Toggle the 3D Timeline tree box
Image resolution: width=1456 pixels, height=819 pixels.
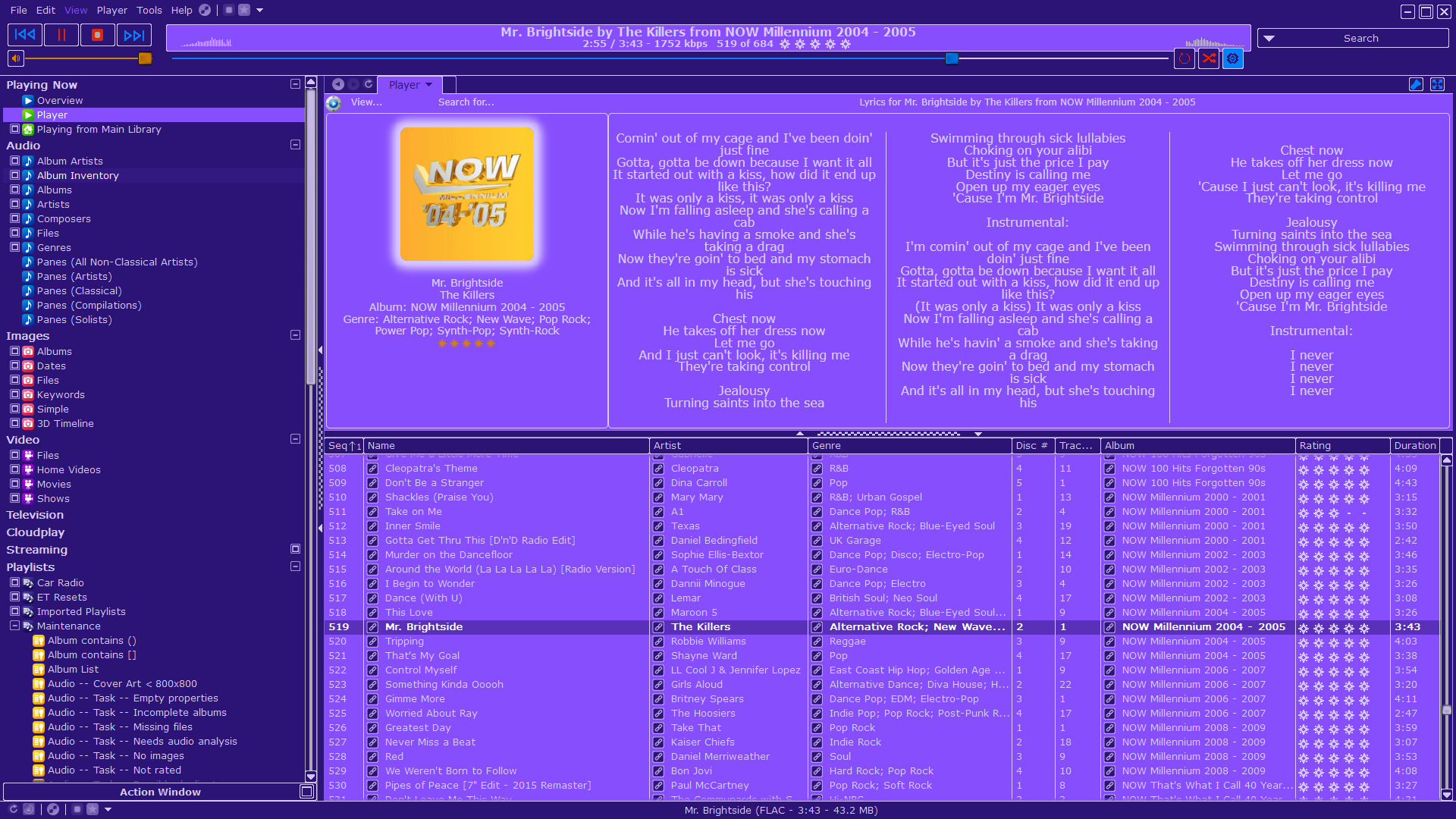click(x=14, y=423)
